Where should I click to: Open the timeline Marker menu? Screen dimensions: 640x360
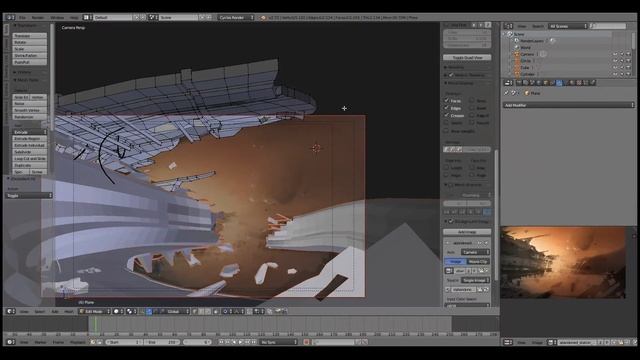click(40, 342)
